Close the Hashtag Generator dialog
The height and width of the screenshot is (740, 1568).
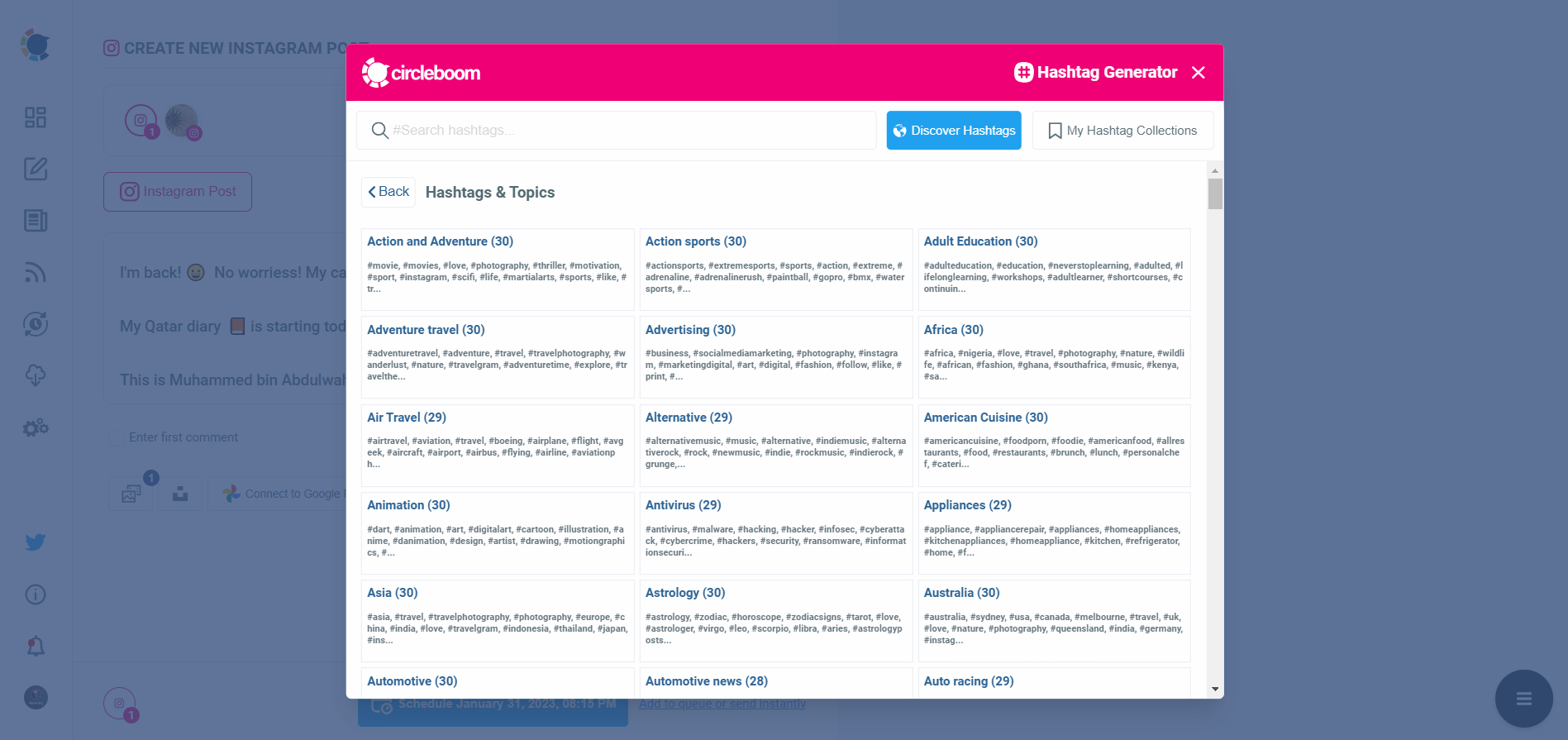click(1198, 73)
